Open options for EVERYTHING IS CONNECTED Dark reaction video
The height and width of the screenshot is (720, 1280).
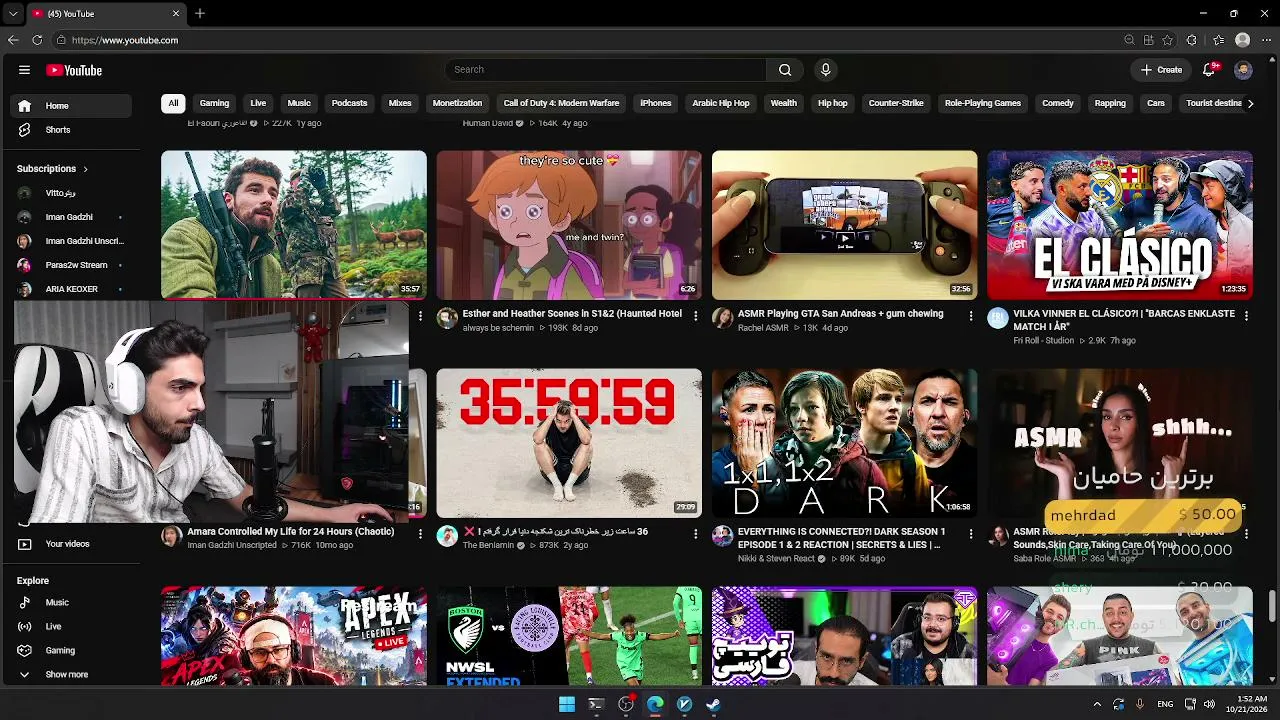click(971, 534)
